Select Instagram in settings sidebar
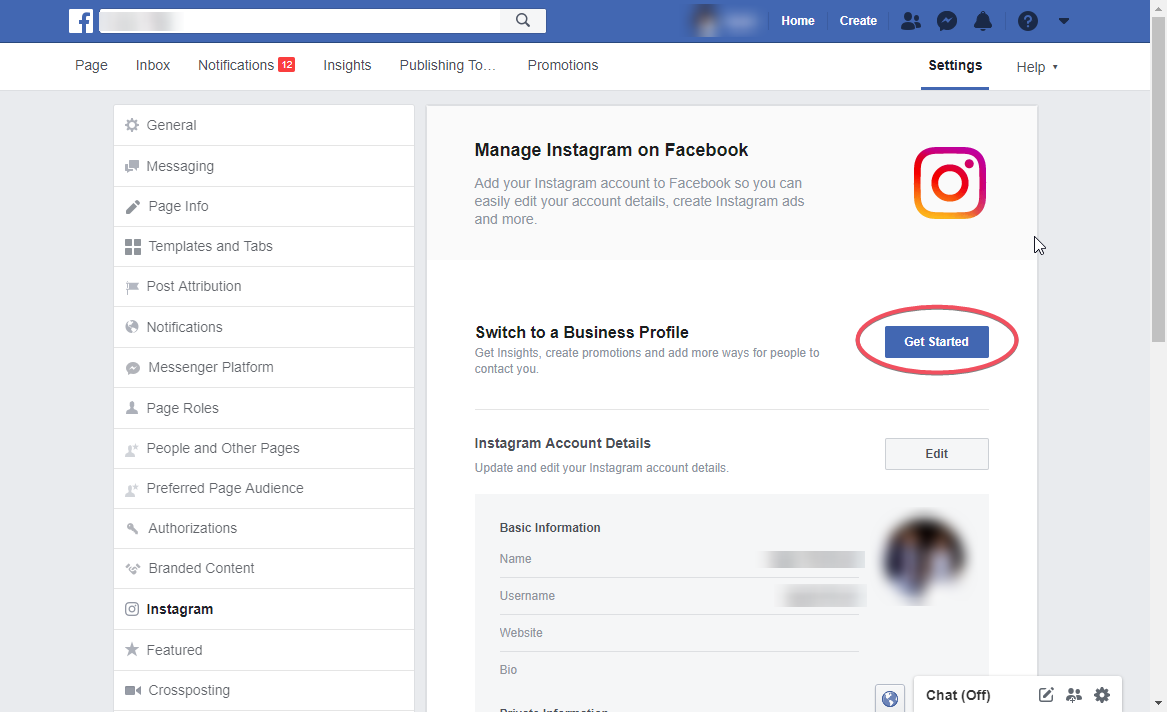The image size is (1167, 712). [x=264, y=609]
